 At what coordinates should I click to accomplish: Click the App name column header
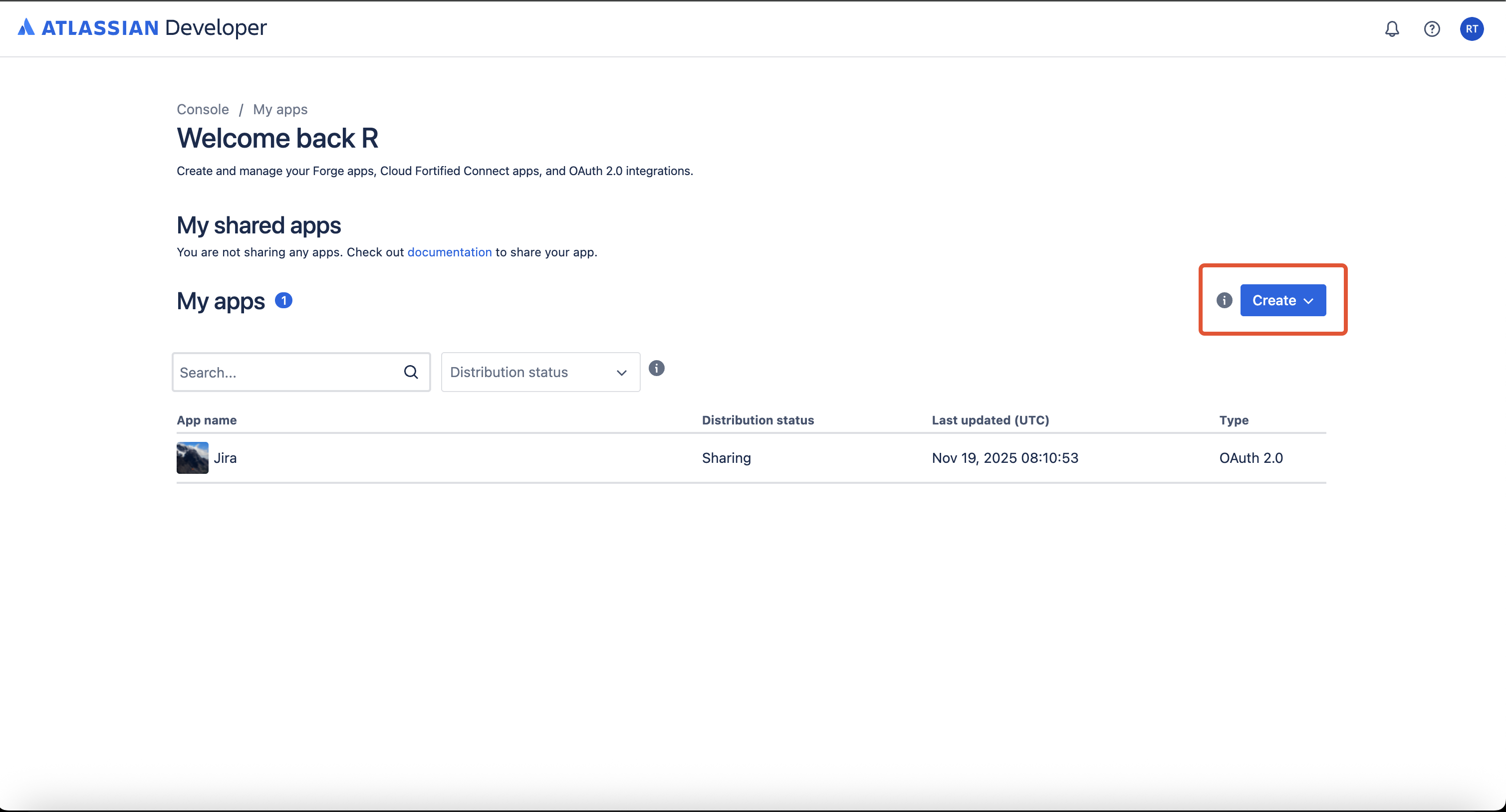point(207,420)
